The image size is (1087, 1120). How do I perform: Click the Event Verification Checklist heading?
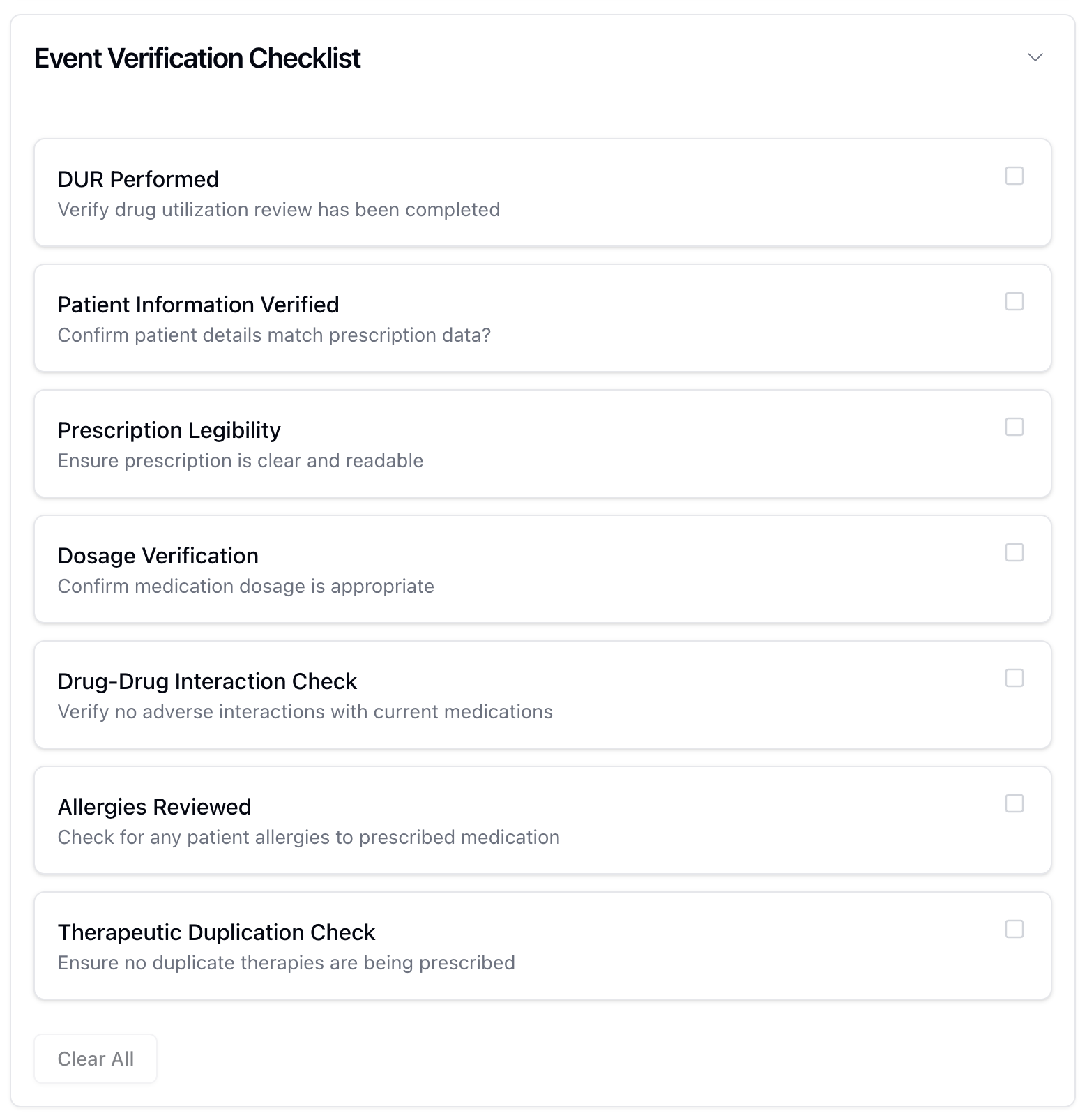click(197, 59)
